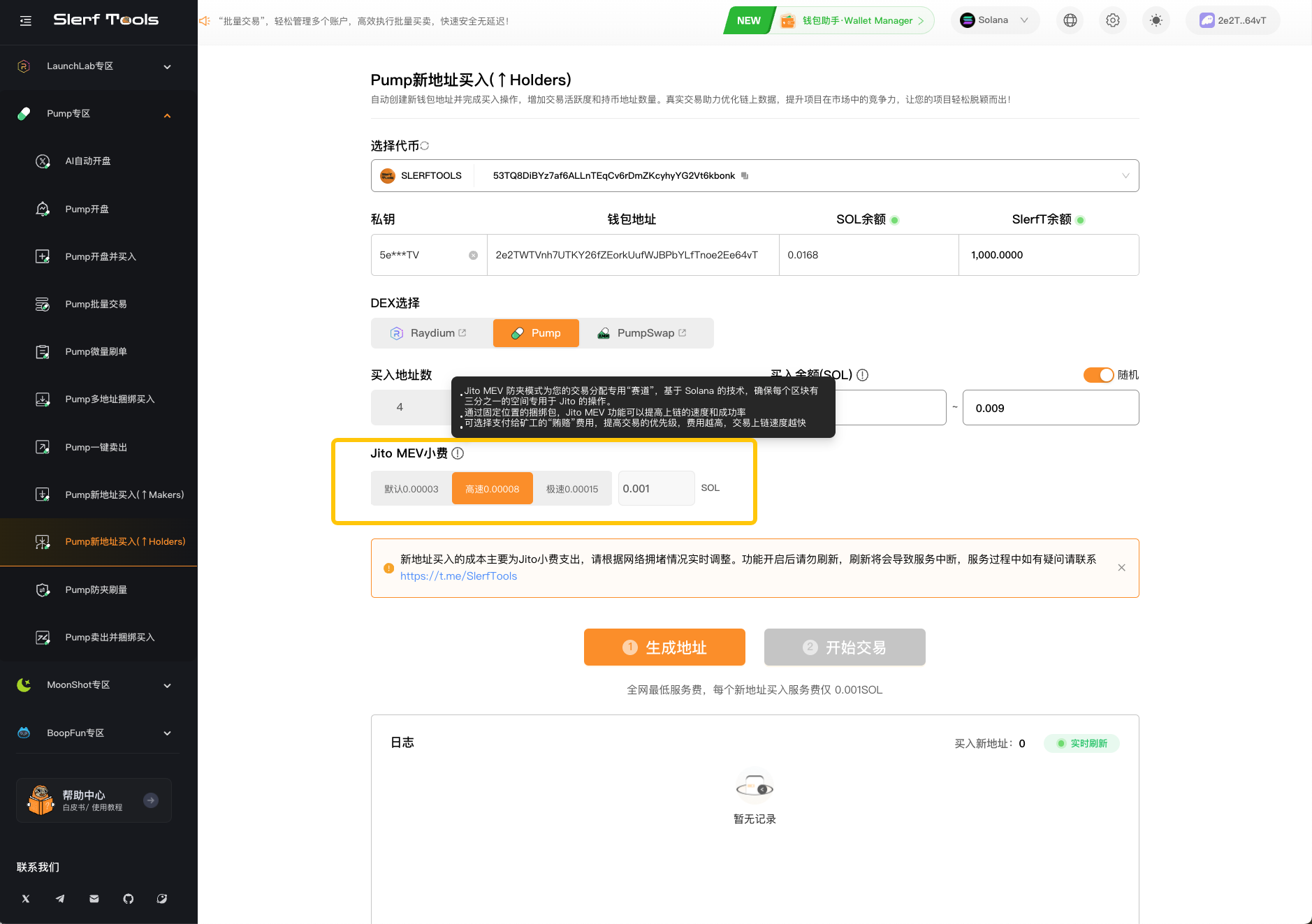Open the Telegram social icon
This screenshot has height=924, width=1312.
pos(60,899)
